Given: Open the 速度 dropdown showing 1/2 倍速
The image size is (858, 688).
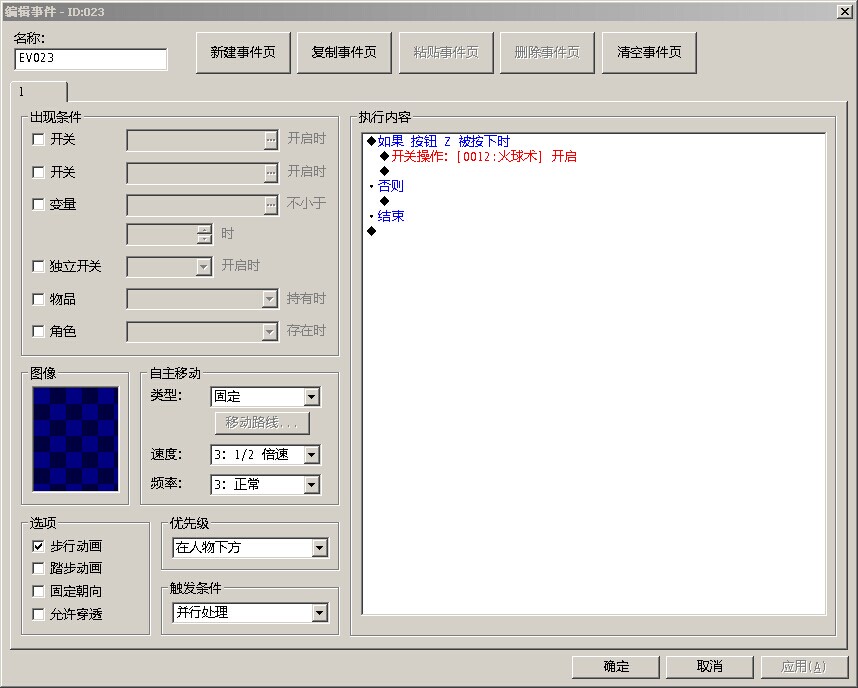Looking at the screenshot, I should (265, 454).
